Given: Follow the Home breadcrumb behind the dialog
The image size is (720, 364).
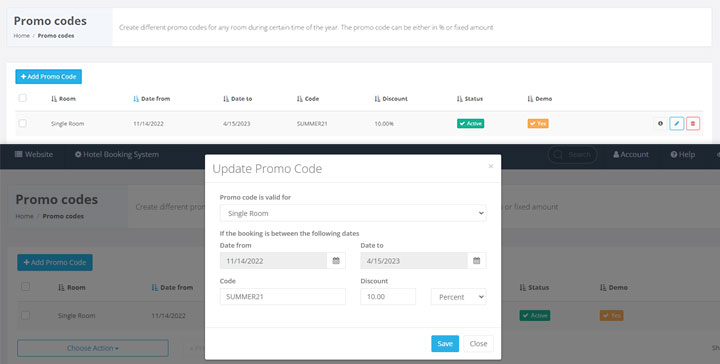Looking at the screenshot, I should pos(24,216).
